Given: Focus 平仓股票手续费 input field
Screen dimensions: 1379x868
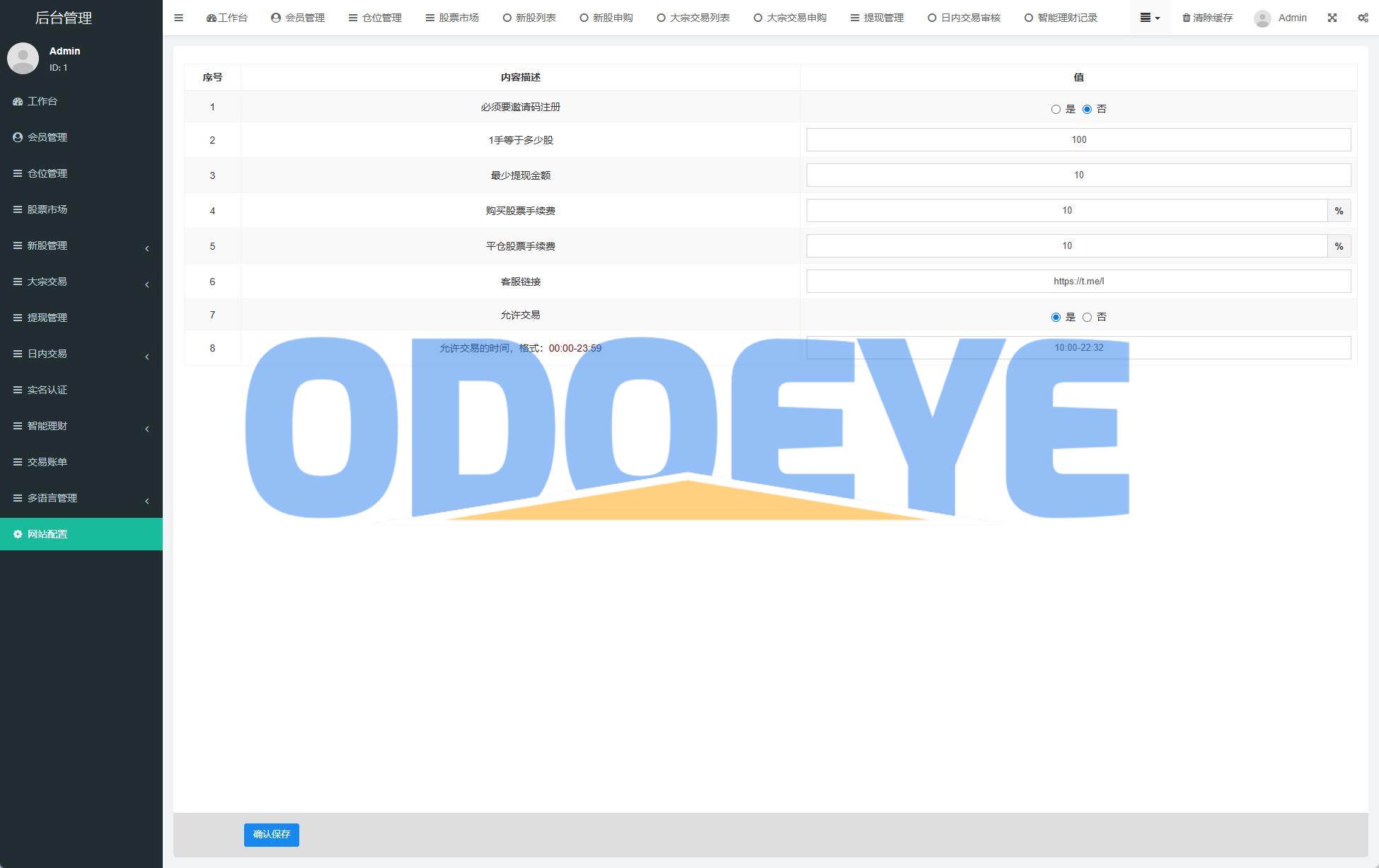Looking at the screenshot, I should [1067, 245].
